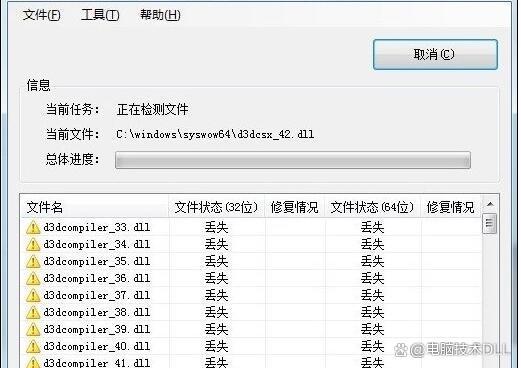521x368 pixels.
Task: Click 64位 丢失 status of d3dcompiler_39.dll
Action: (372, 329)
